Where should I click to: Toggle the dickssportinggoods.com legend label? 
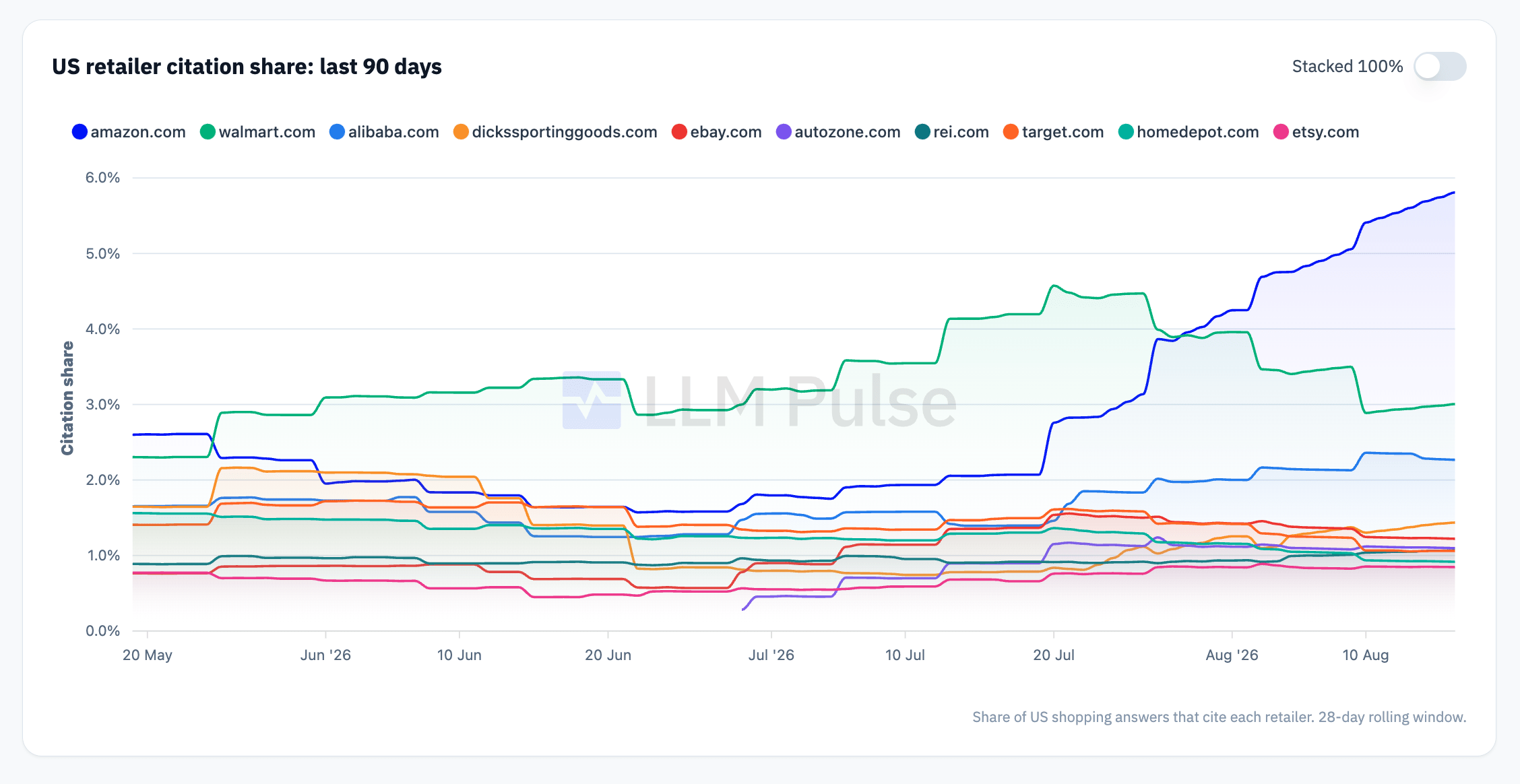[565, 132]
